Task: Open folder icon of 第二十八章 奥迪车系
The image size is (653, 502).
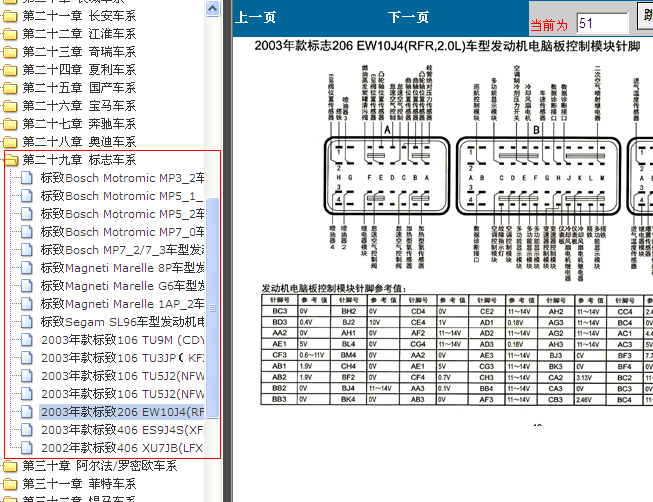Action: pyautogui.click(x=10, y=142)
